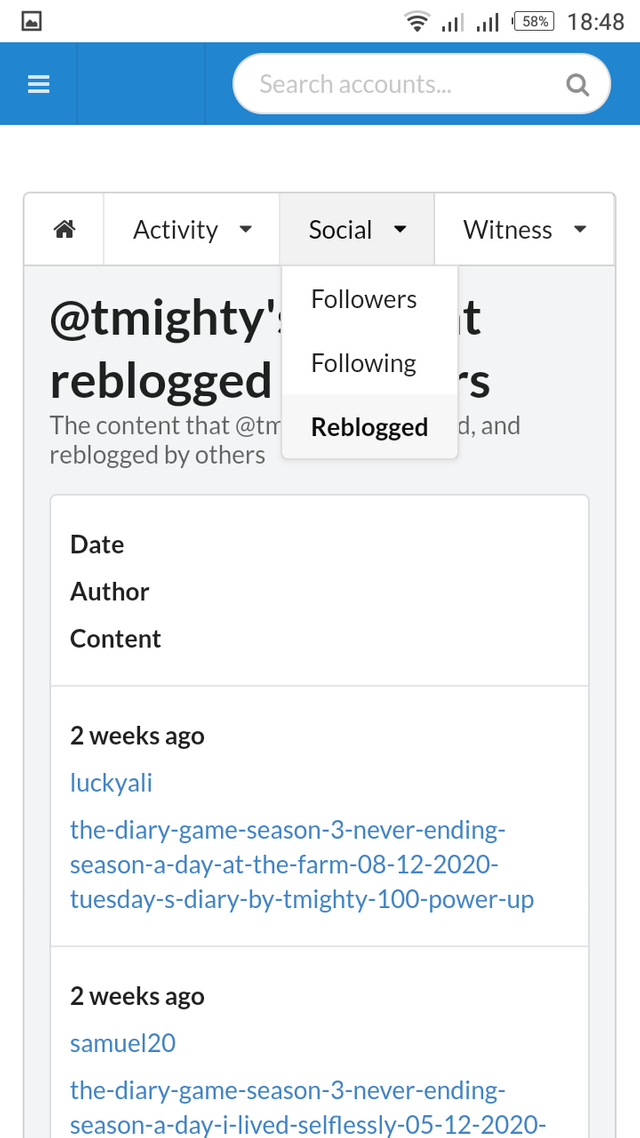Click the Date column header
Image resolution: width=640 pixels, height=1138 pixels.
(97, 545)
